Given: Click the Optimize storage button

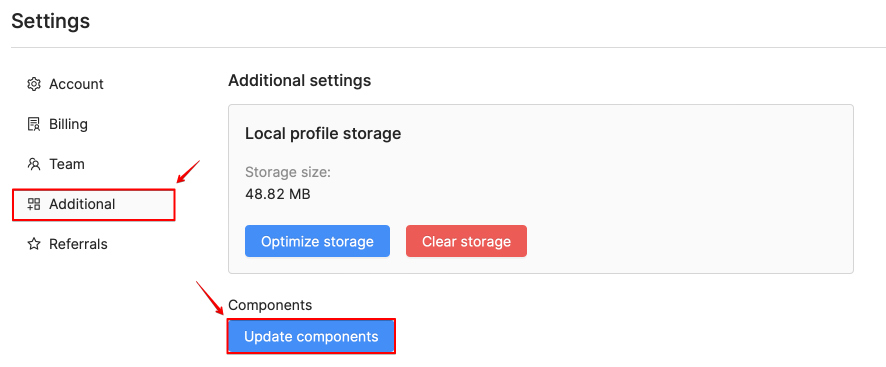Looking at the screenshot, I should pyautogui.click(x=317, y=241).
